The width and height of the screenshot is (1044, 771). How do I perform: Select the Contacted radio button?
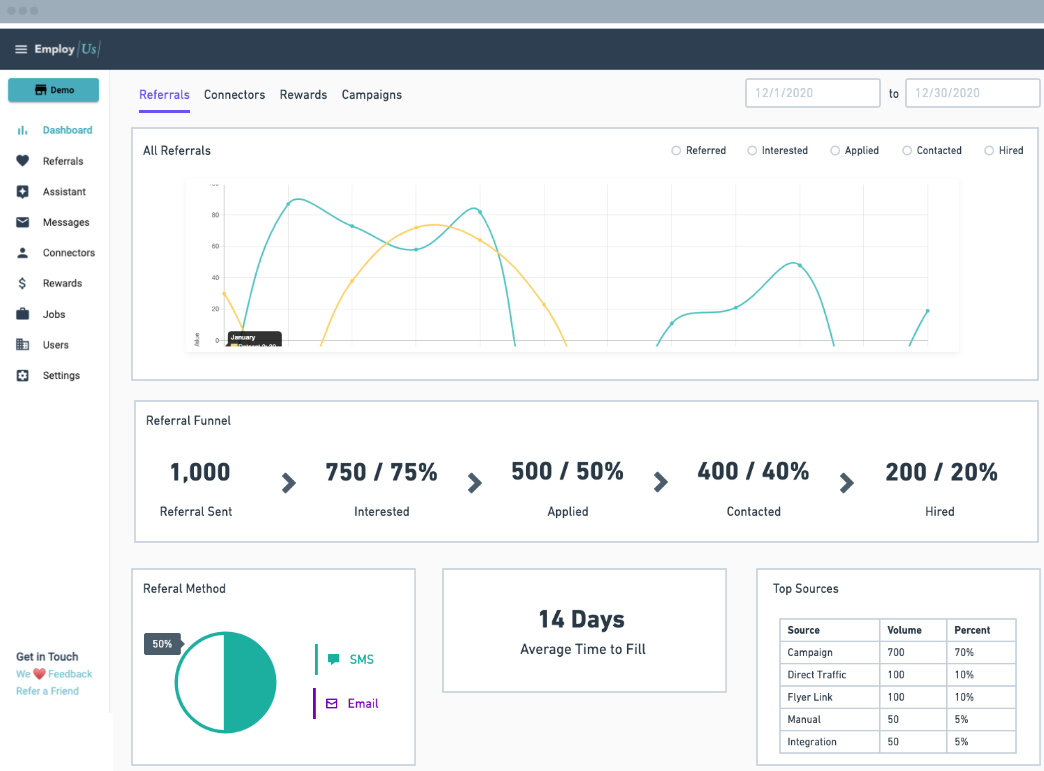907,150
